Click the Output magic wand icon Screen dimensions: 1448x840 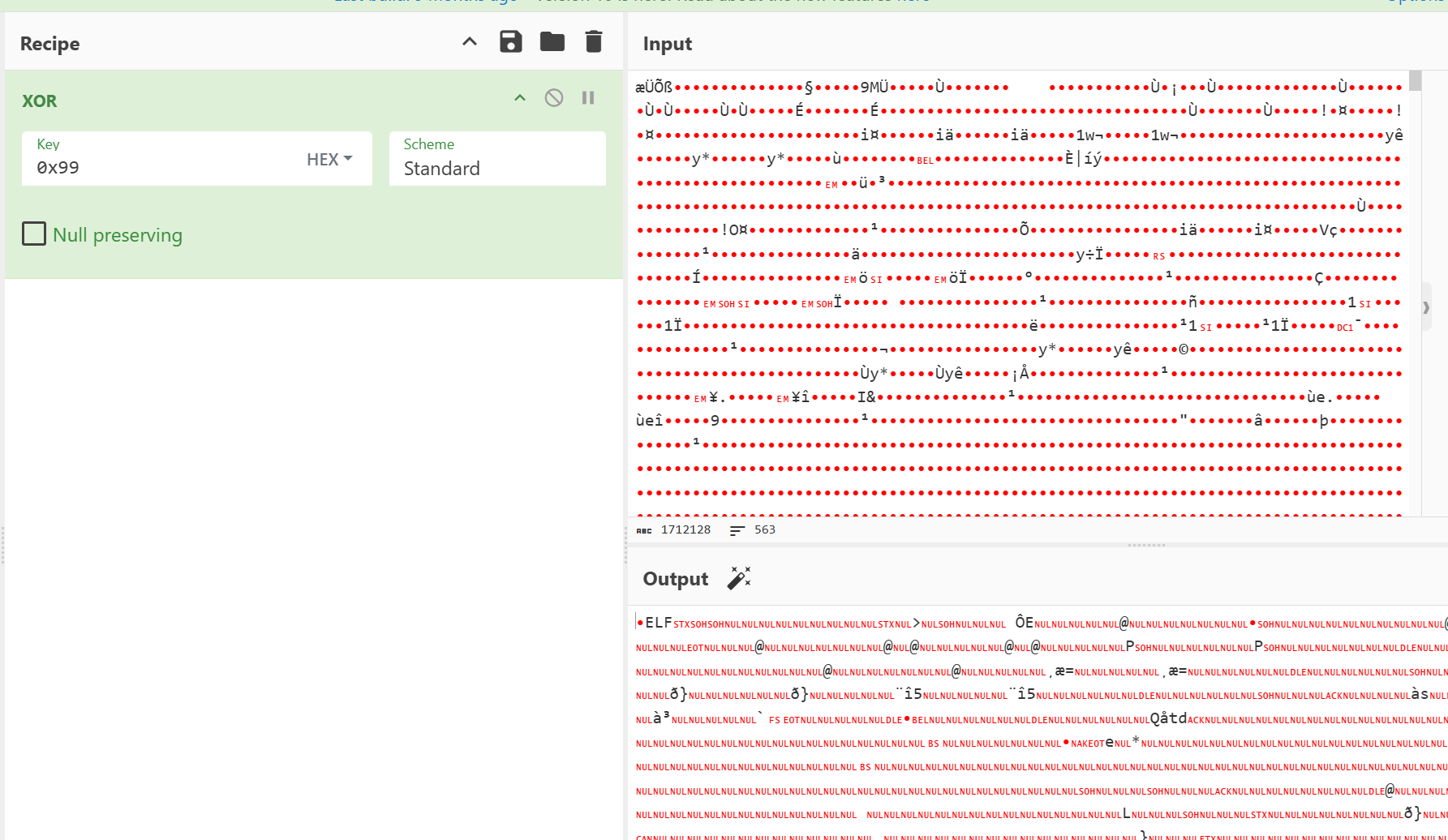coord(738,578)
